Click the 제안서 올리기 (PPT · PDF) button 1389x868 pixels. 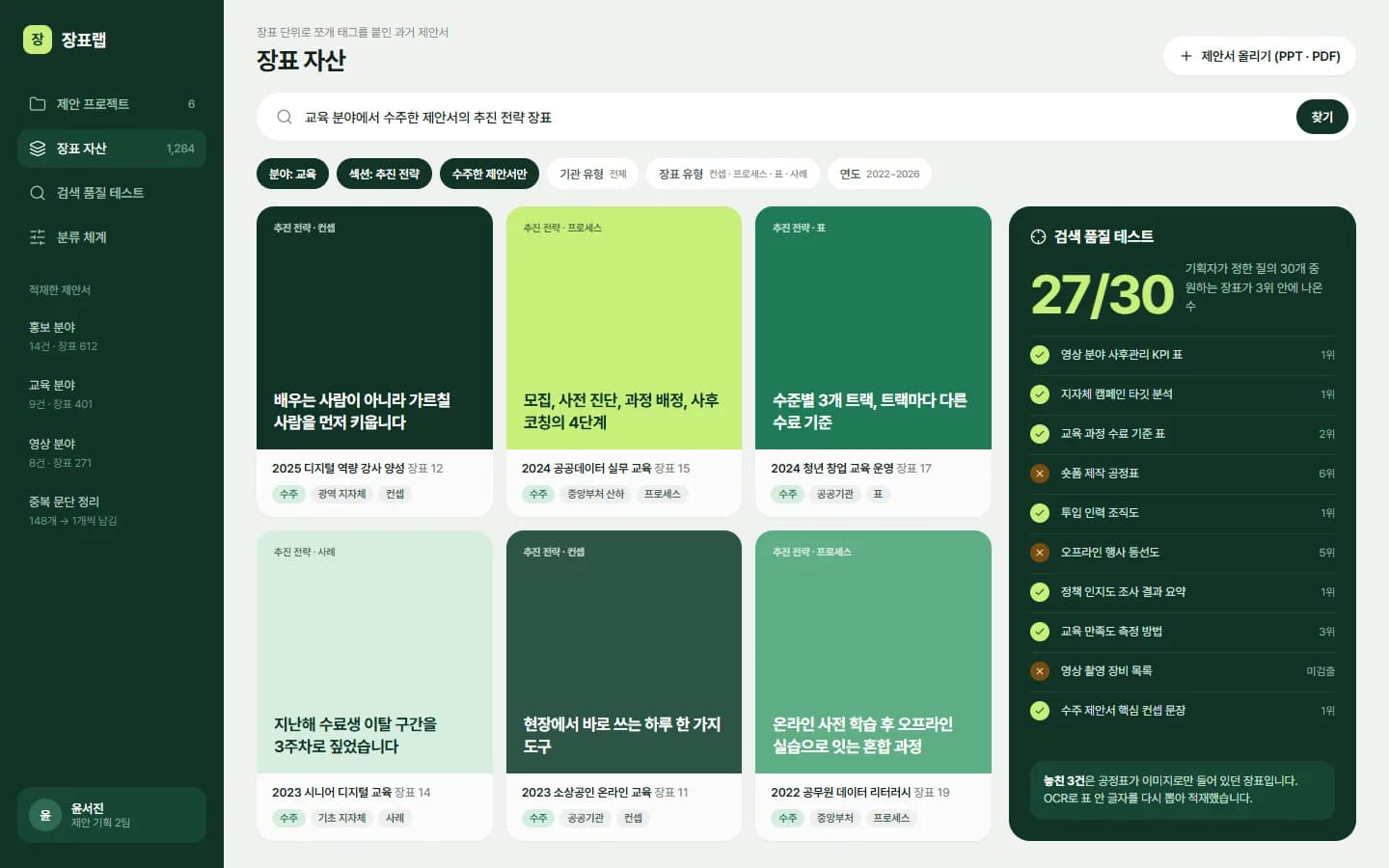click(1260, 56)
